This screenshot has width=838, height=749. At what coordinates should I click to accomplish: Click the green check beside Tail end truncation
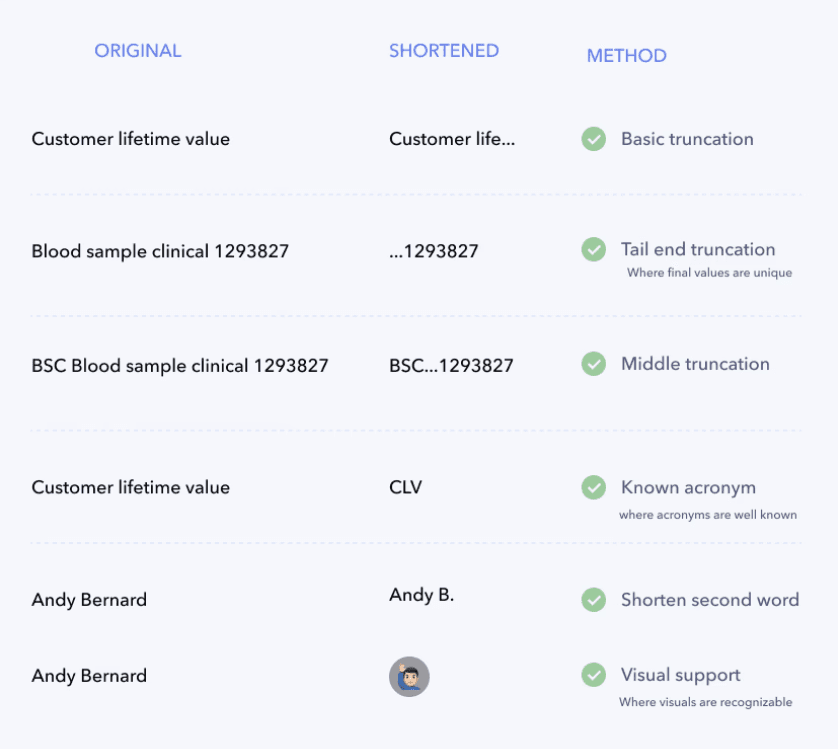[593, 249]
